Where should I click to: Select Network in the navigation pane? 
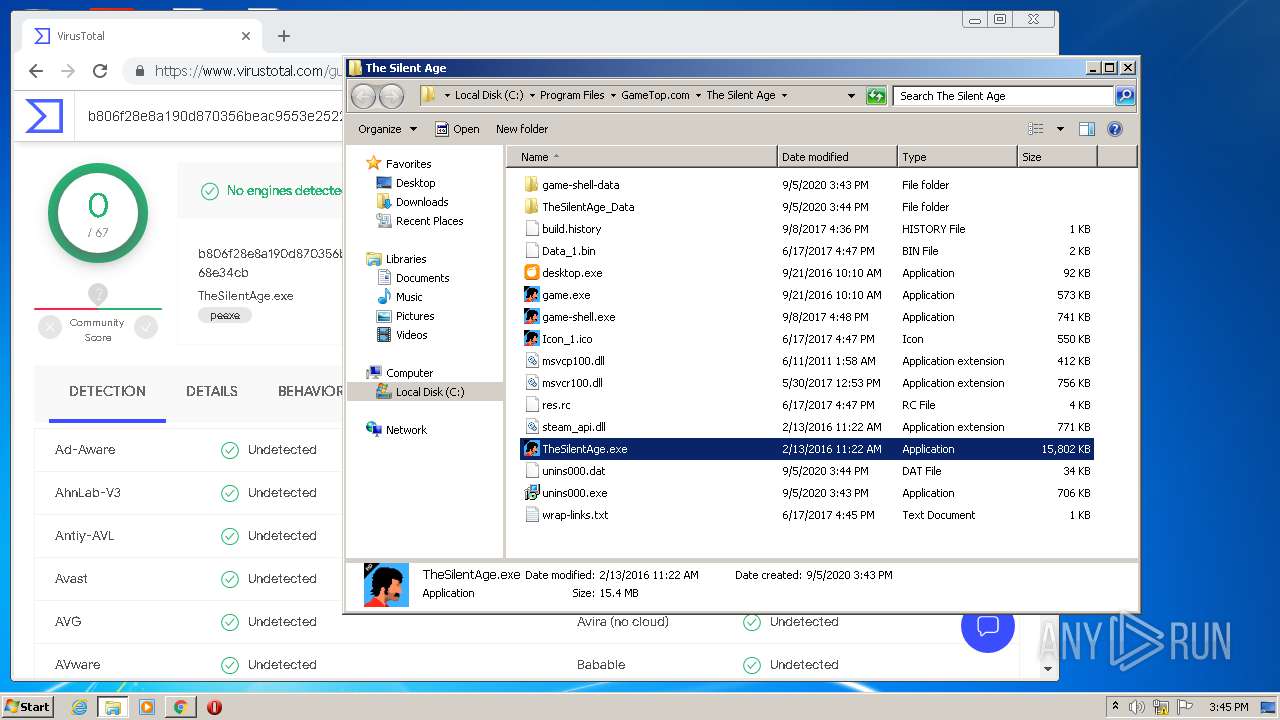(x=397, y=430)
